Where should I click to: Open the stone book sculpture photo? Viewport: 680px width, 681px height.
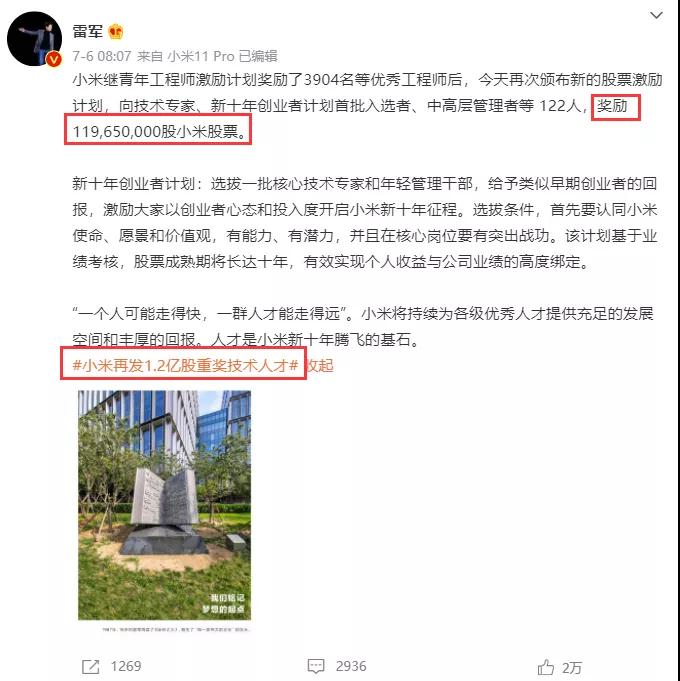coord(165,505)
